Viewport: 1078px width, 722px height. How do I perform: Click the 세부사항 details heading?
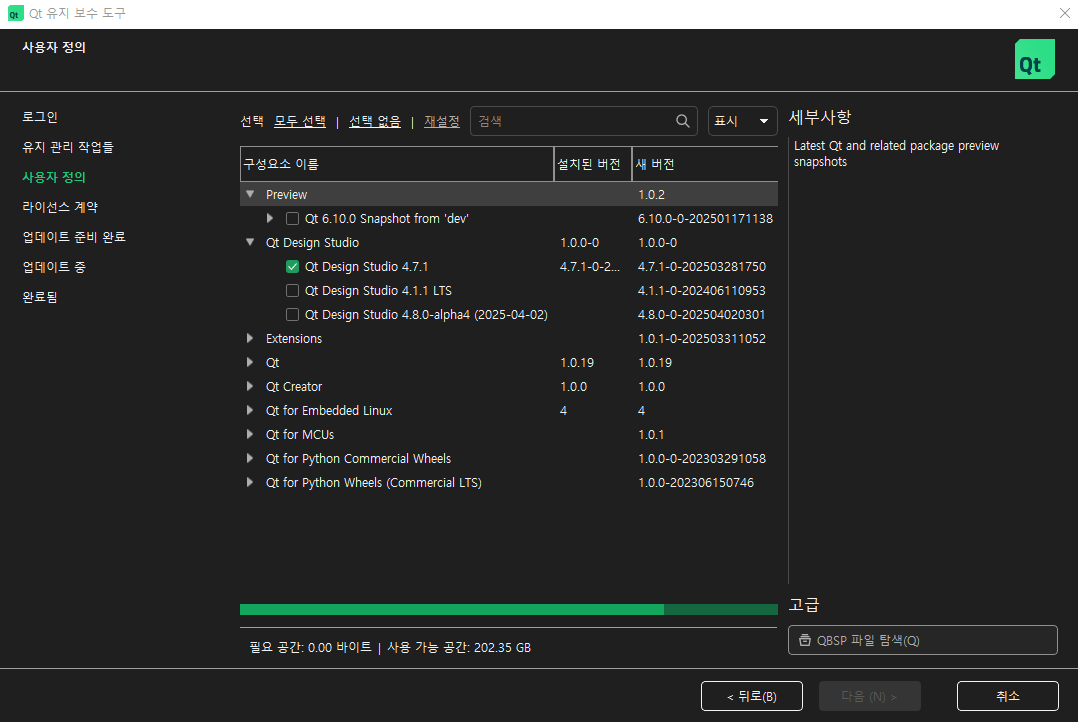point(820,117)
